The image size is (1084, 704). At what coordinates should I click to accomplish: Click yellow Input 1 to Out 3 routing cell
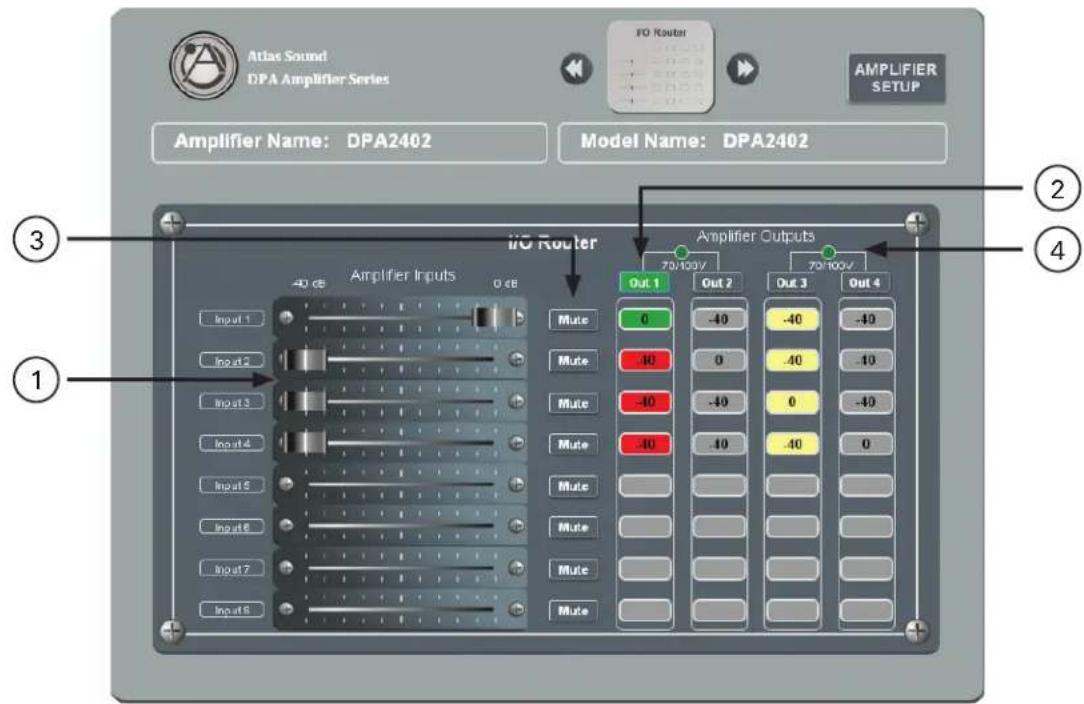coord(792,319)
